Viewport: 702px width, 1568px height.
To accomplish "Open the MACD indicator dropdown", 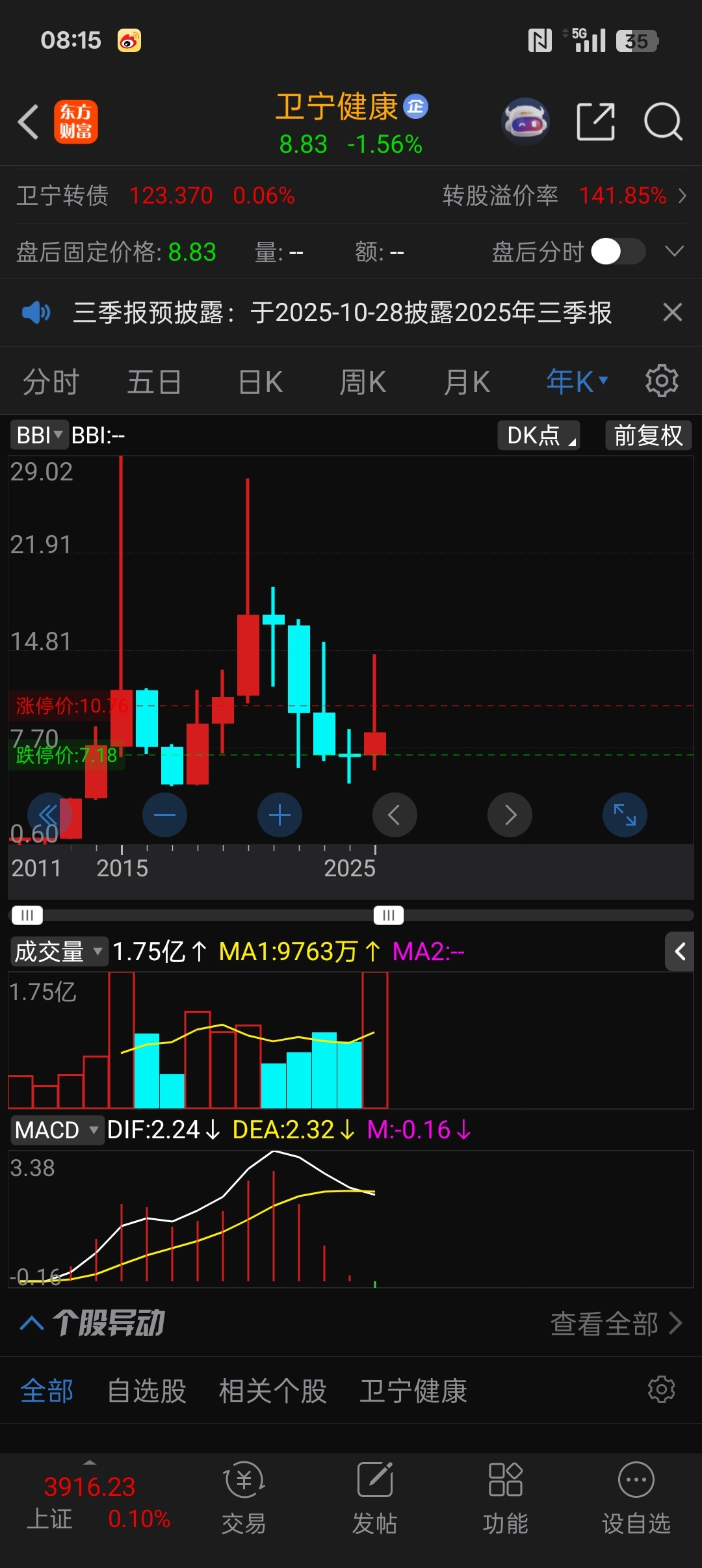I will point(57,1130).
